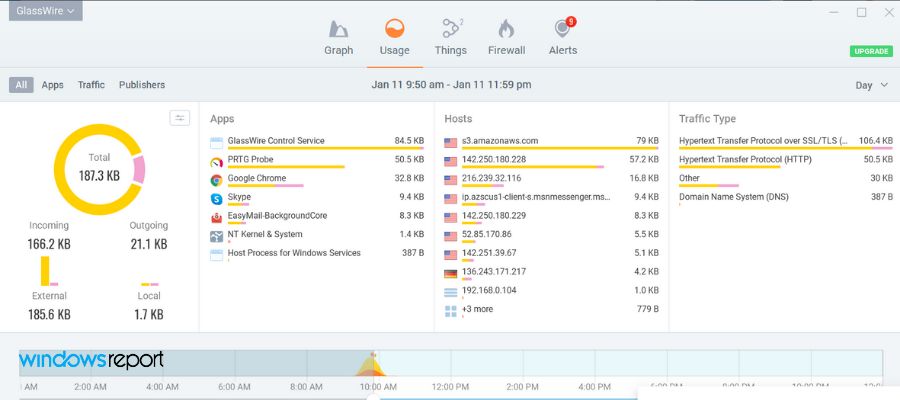Click the flag icon next to 216.239.32.116
The image size is (900, 400).
(x=451, y=180)
